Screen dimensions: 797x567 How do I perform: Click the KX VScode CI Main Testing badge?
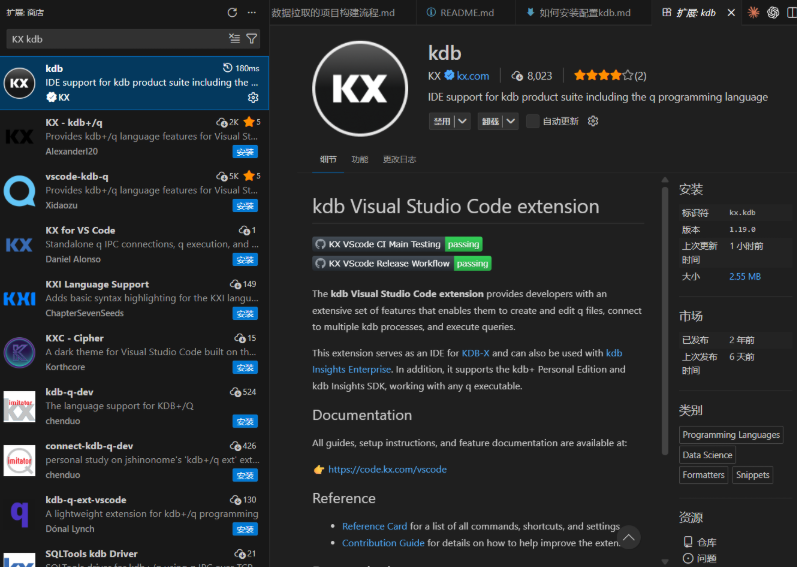click(x=397, y=244)
